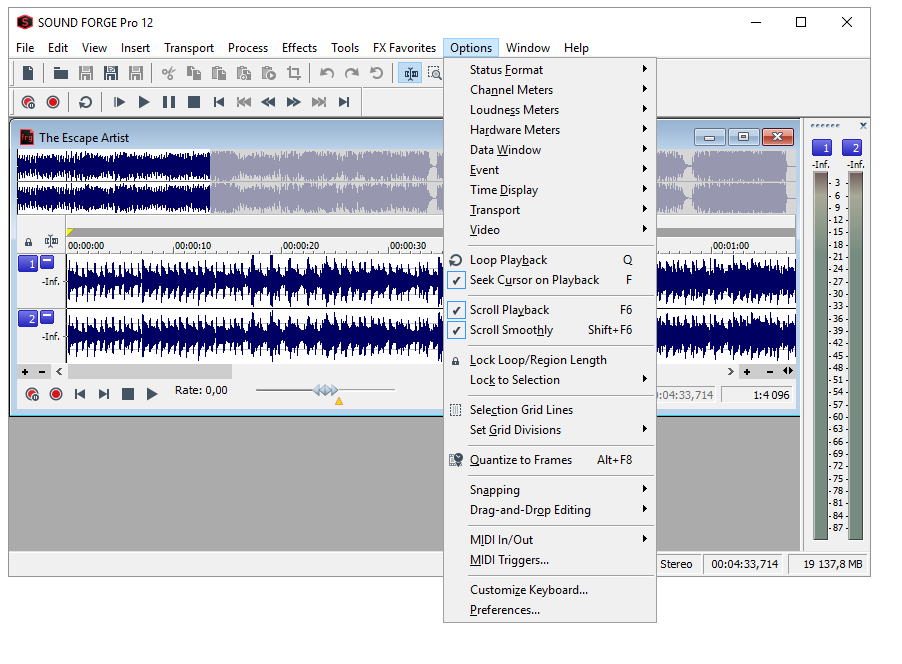
Task: Click the horizontal scrollbar under waveform
Action: tap(150, 372)
